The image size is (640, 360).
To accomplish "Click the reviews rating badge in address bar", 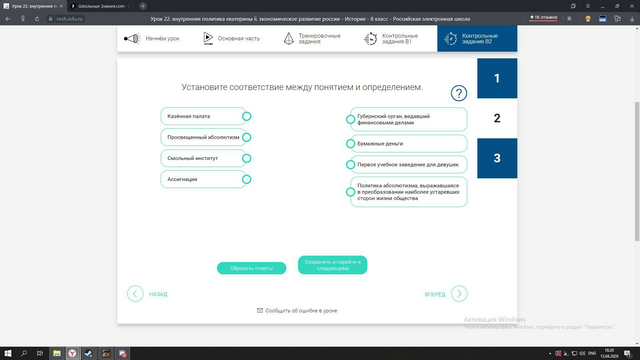I will pos(543,18).
